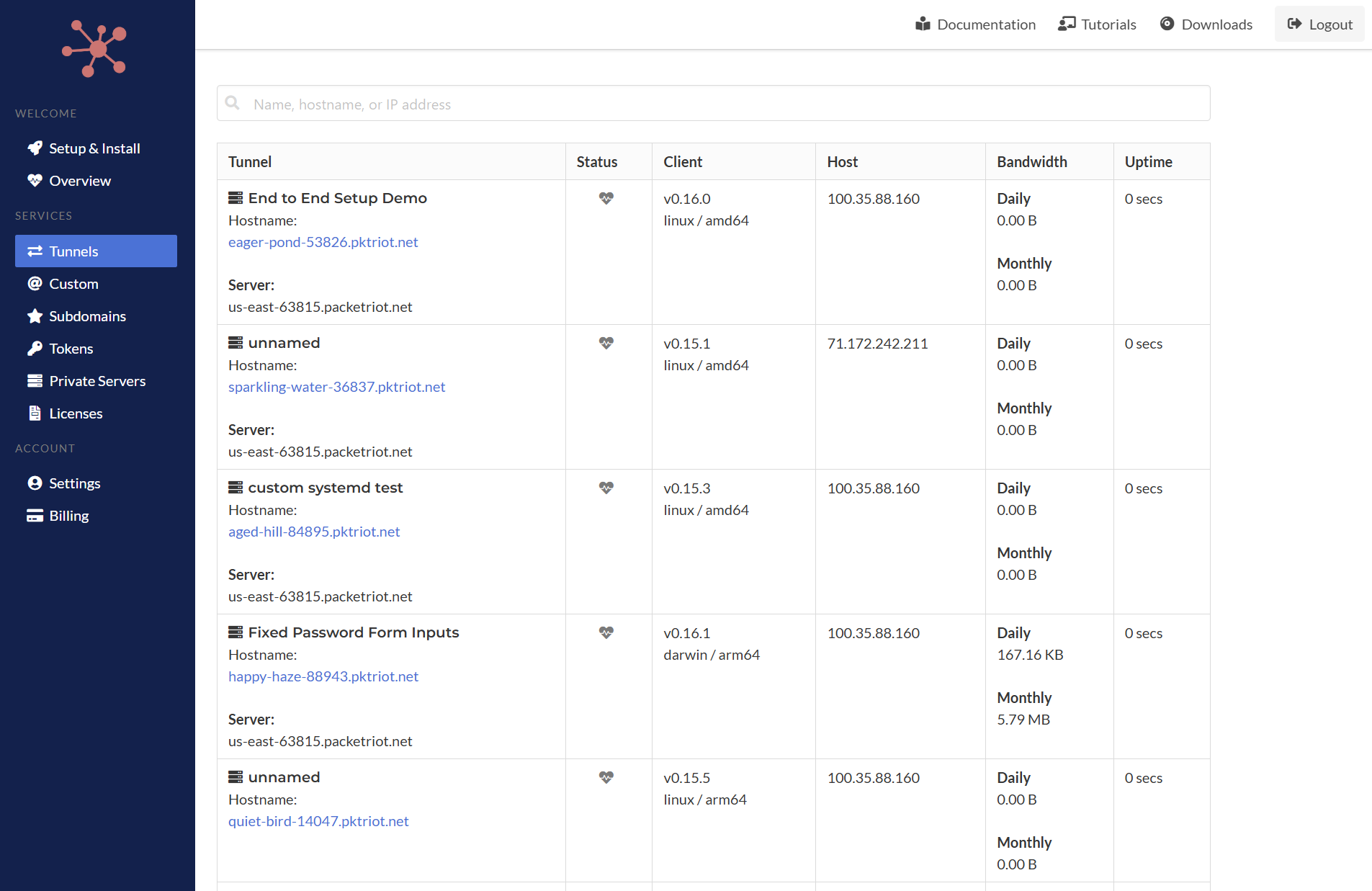Click heartbeat status icon for custom systemd test
The image size is (1372, 891).
pos(606,488)
